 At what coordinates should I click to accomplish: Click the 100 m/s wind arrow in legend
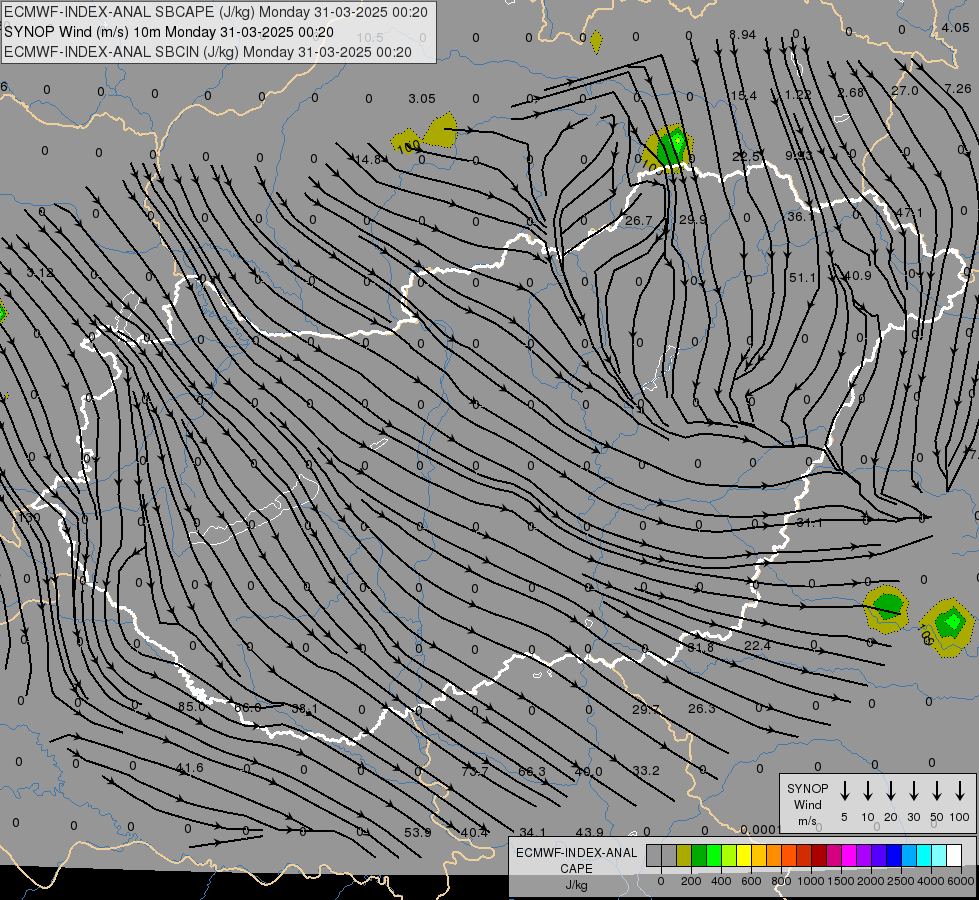(x=960, y=791)
